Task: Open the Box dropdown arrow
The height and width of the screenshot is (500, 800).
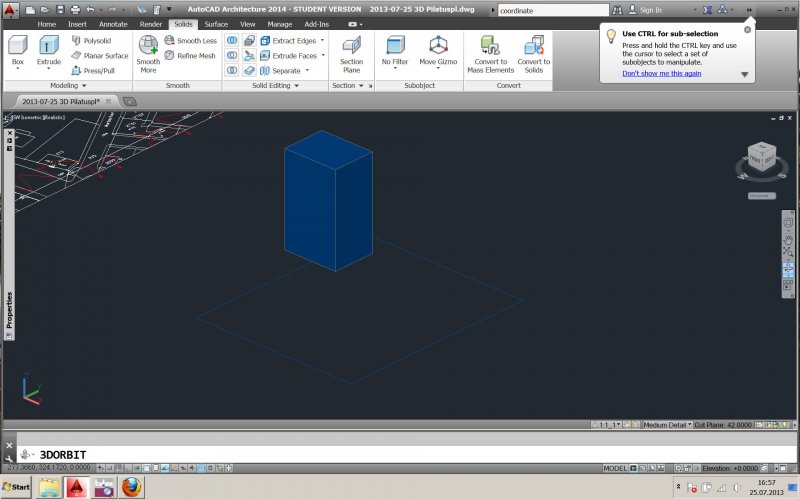Action: 18,68
